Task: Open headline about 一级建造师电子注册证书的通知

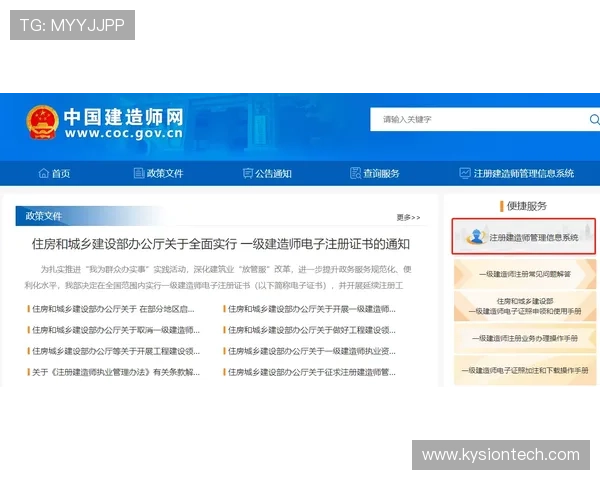Action: click(x=221, y=244)
